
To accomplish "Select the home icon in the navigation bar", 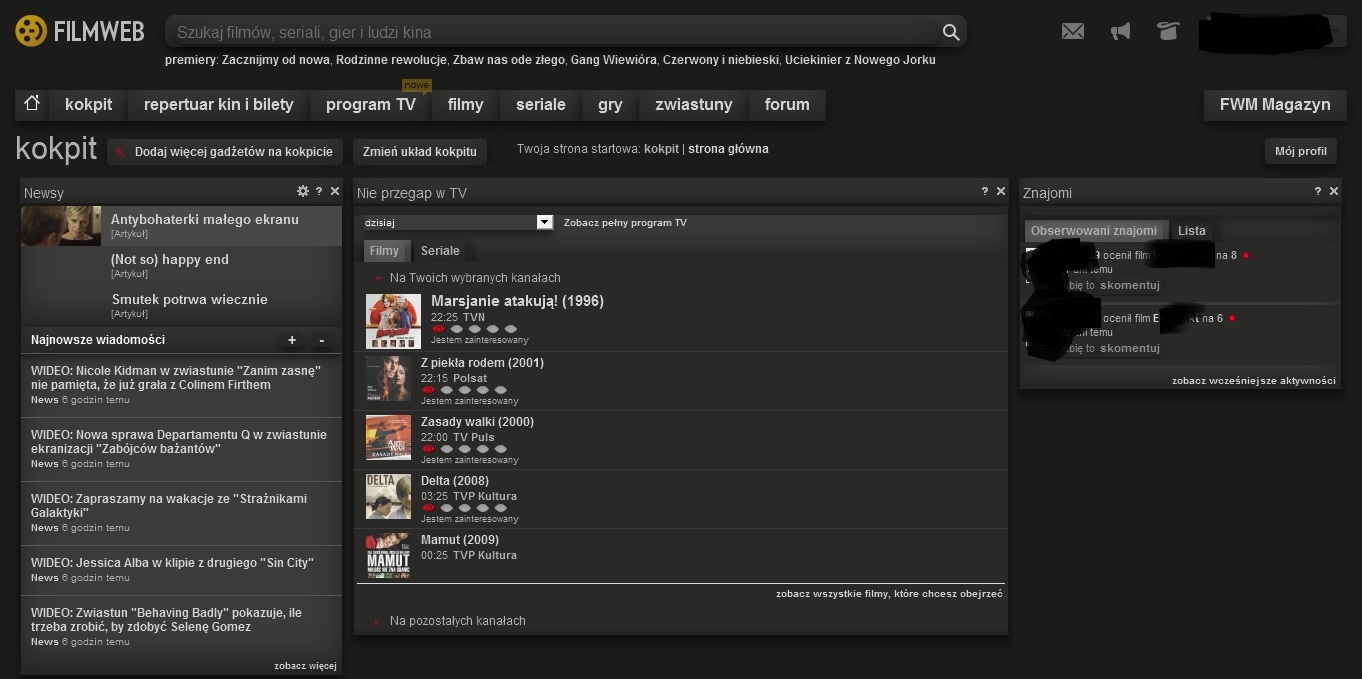I will pos(31,104).
